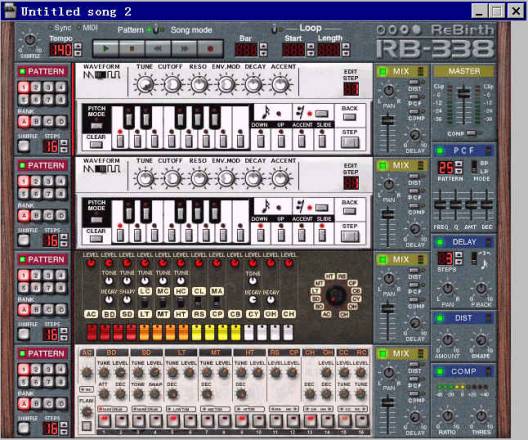Select the OH instrument button on the 808
The width and height of the screenshot is (528, 440).
pos(271,314)
